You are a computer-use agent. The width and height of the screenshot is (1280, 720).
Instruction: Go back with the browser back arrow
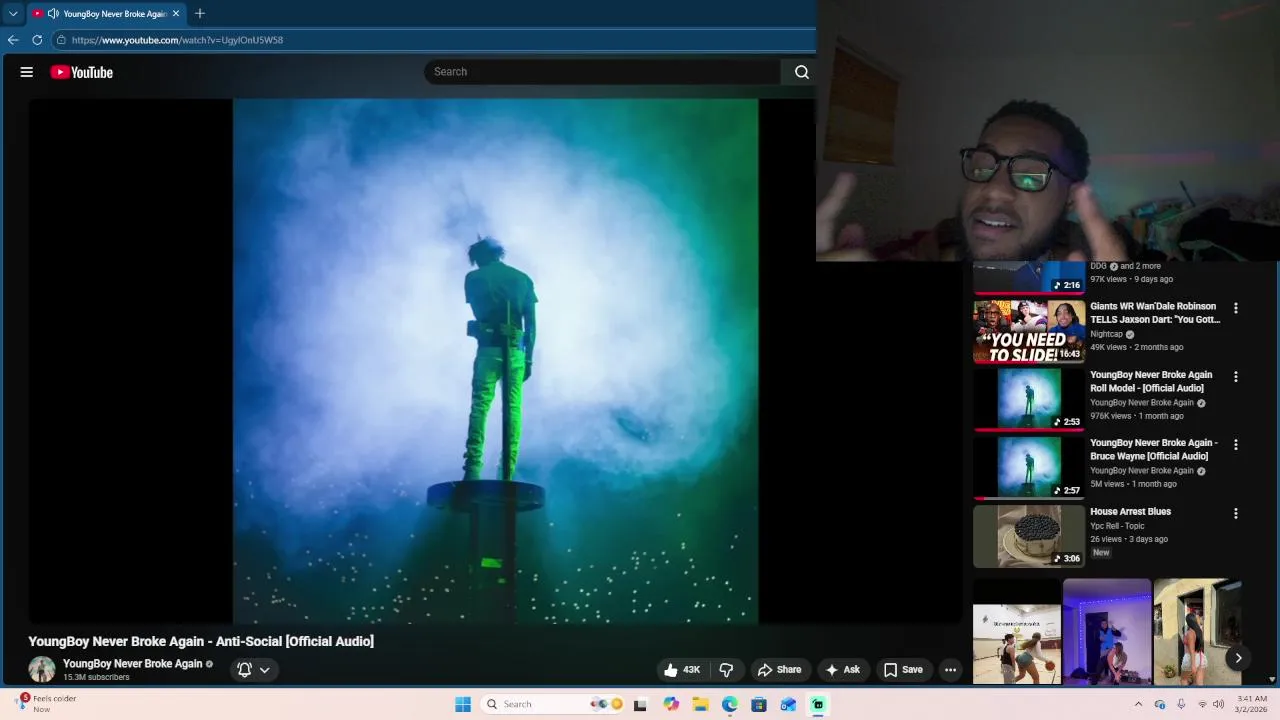(x=13, y=40)
